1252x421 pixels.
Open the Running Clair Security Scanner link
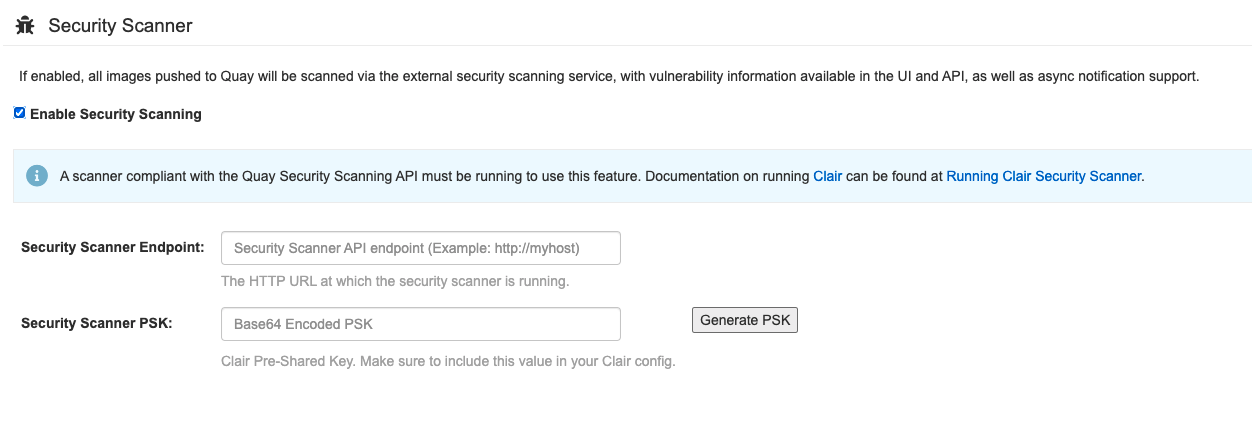[1043, 176]
